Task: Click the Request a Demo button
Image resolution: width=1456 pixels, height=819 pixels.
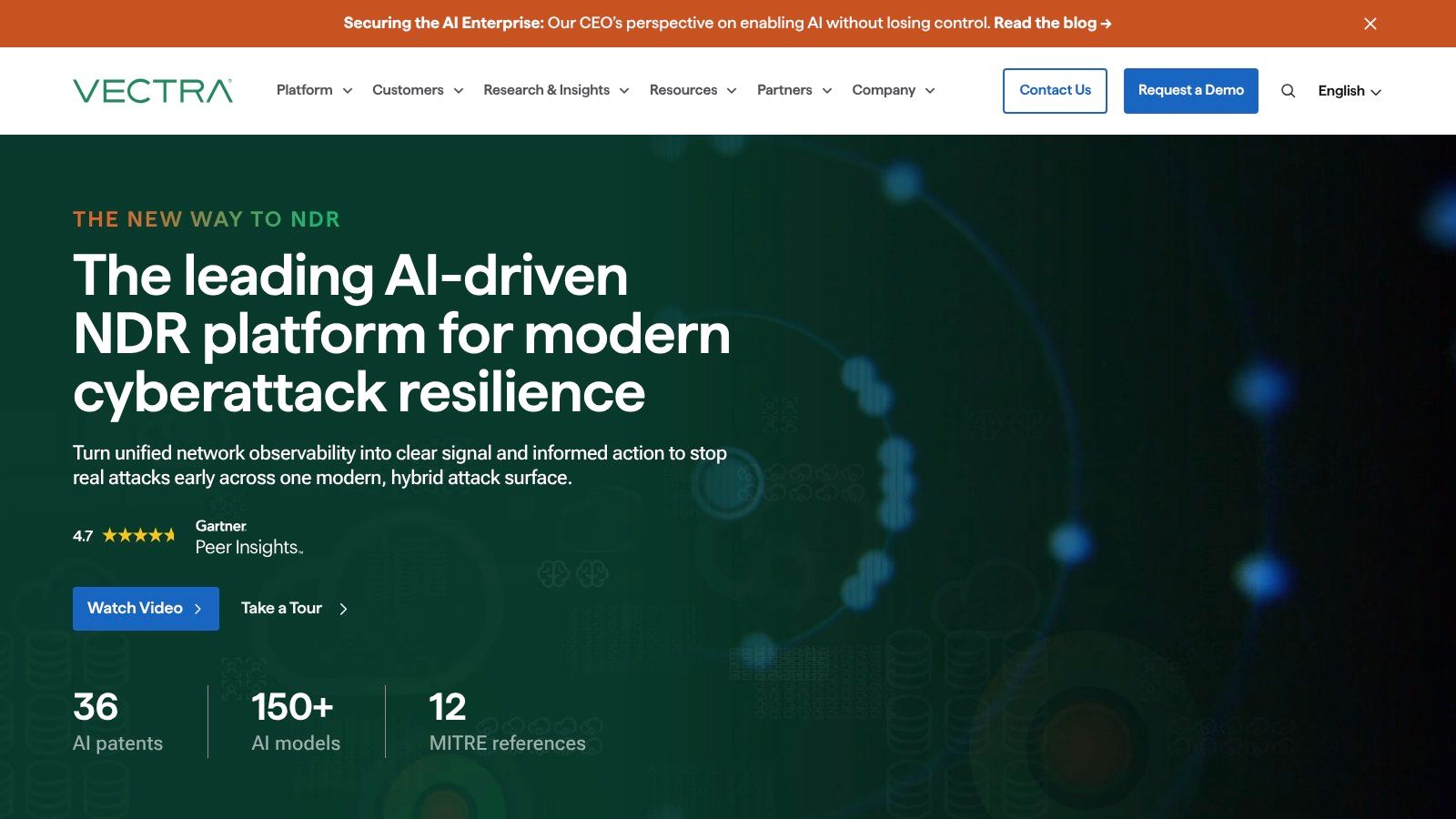Action: tap(1190, 90)
